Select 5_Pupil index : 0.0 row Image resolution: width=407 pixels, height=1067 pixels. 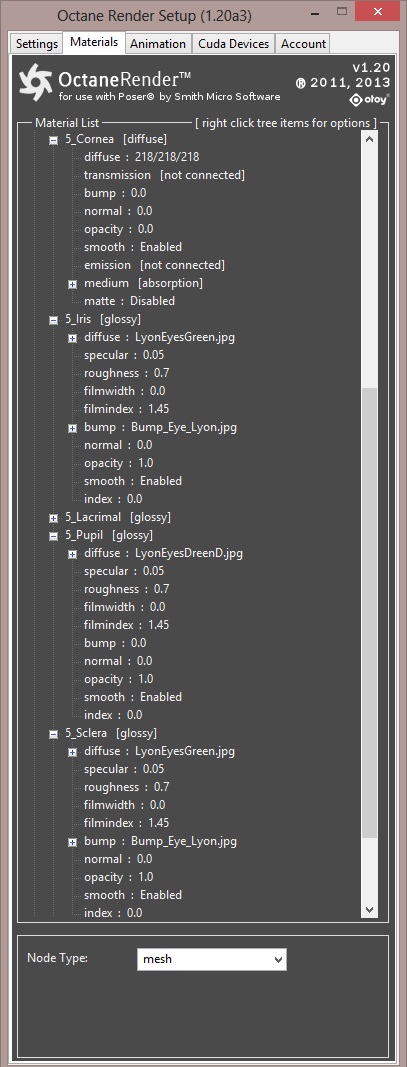coord(113,715)
